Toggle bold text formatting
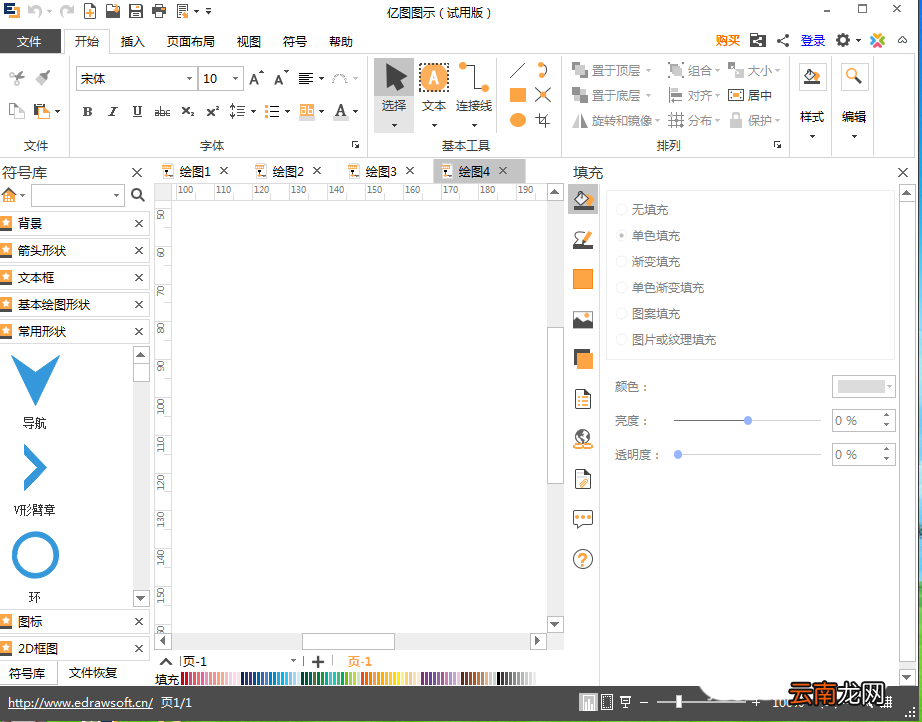922x722 pixels. coord(88,111)
